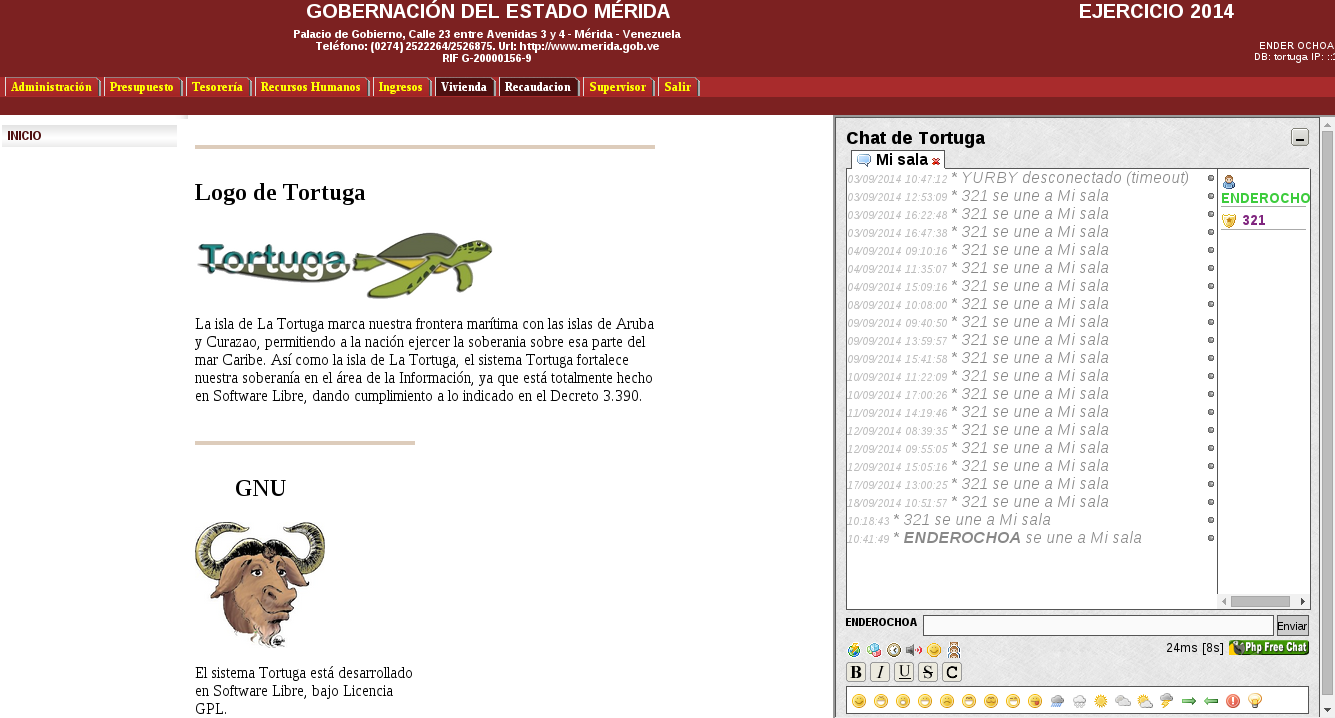Toggle the smiley panel with the face icon

point(934,650)
